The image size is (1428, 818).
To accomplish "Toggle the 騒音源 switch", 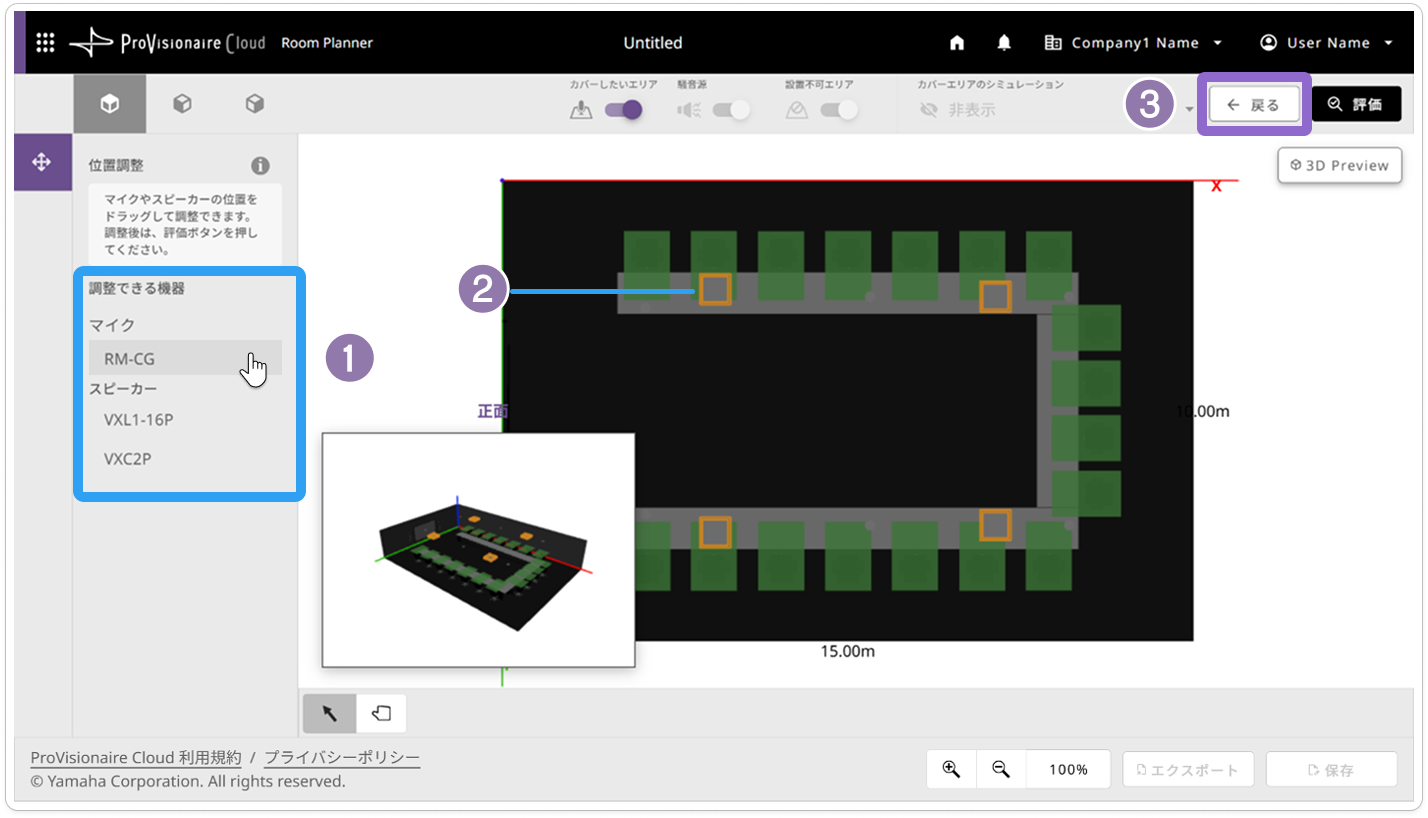I will (x=731, y=110).
